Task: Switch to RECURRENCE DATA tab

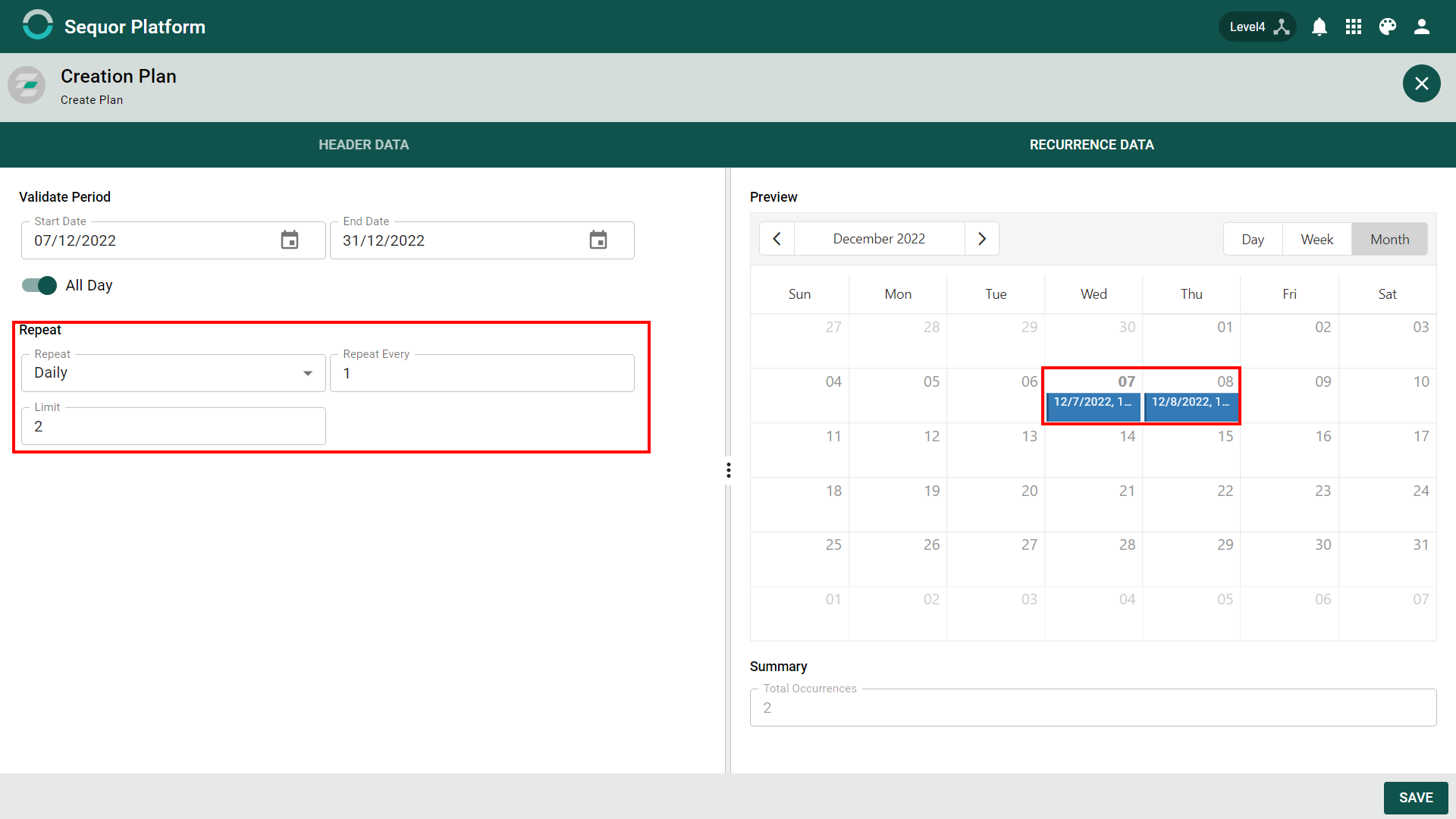Action: (1092, 145)
